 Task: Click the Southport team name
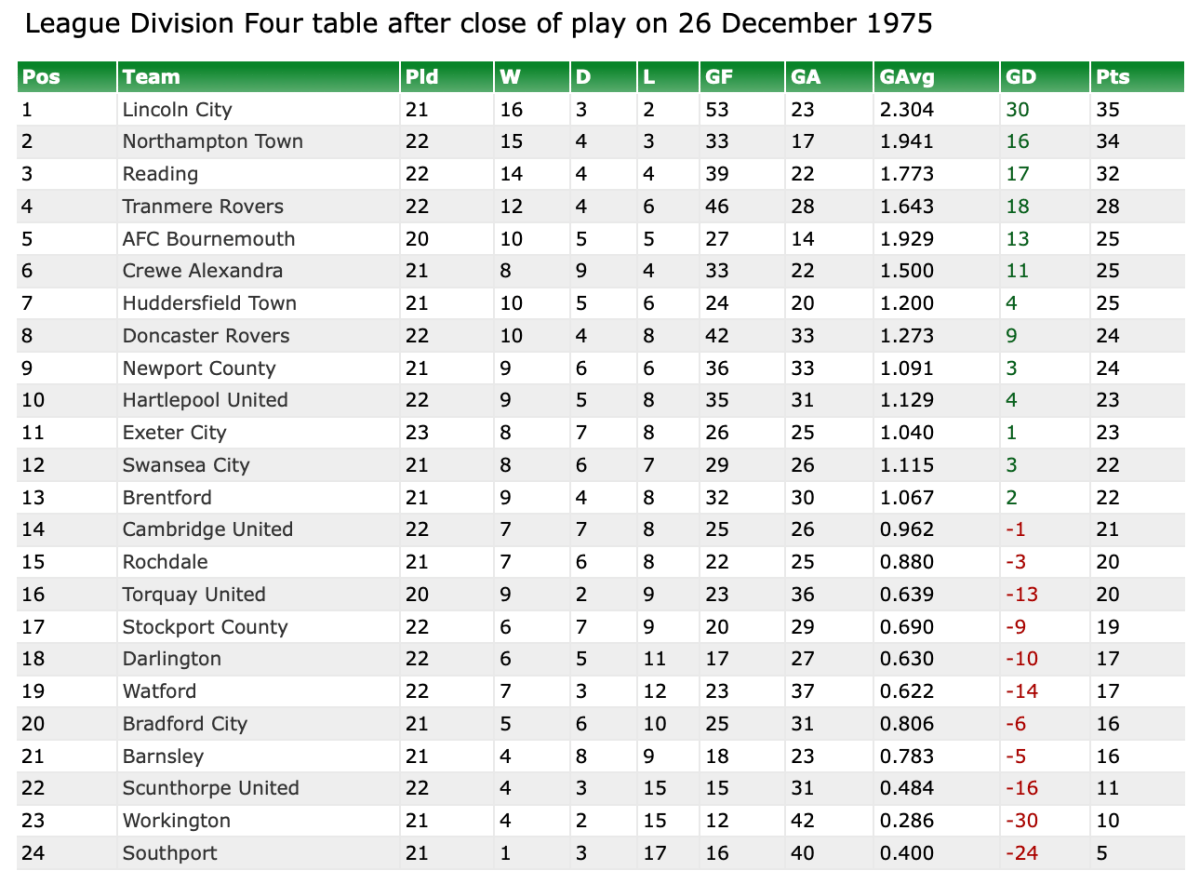[169, 853]
